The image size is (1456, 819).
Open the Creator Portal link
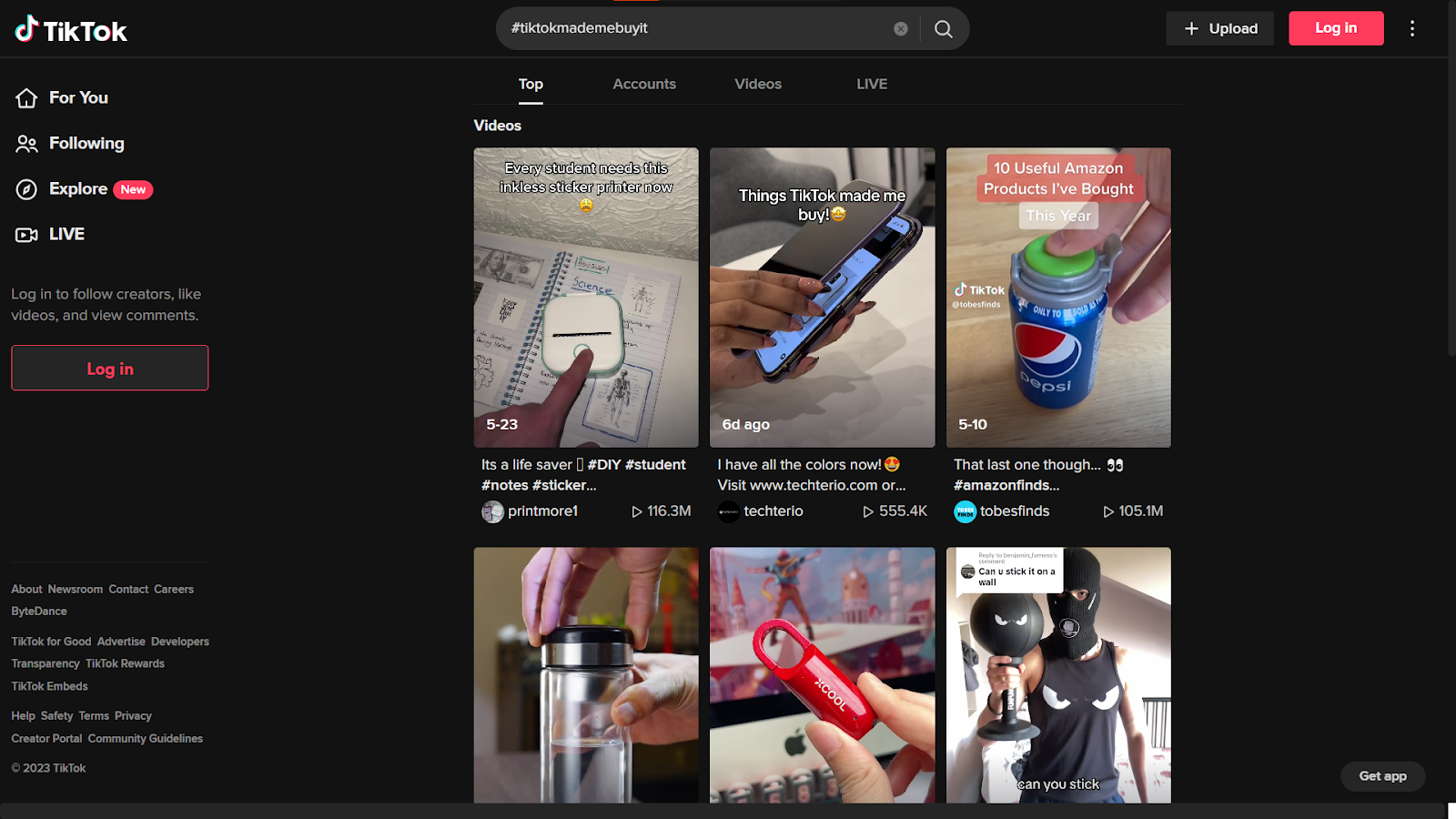click(46, 739)
